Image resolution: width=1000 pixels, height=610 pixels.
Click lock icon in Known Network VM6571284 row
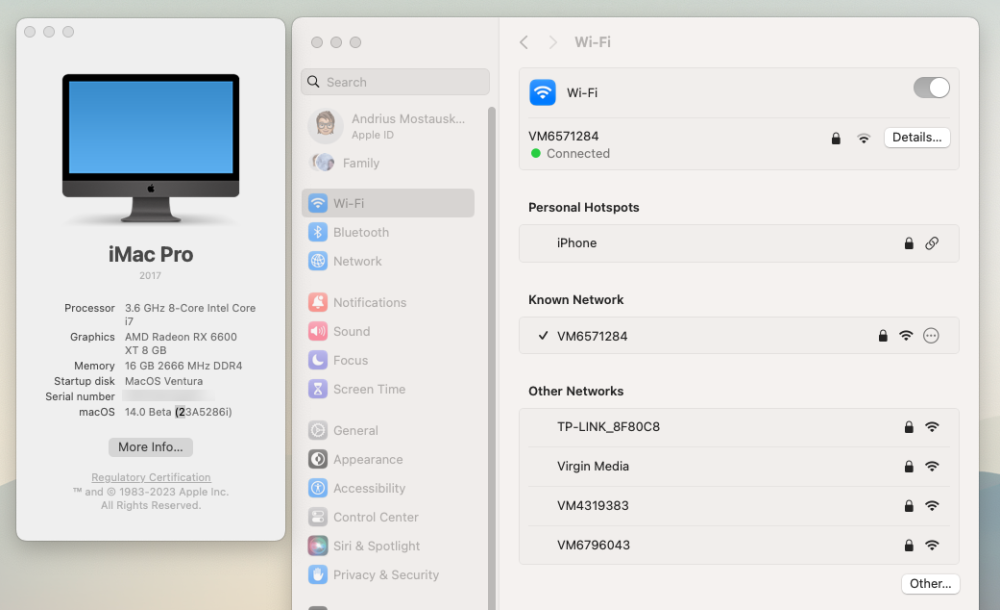tap(883, 336)
